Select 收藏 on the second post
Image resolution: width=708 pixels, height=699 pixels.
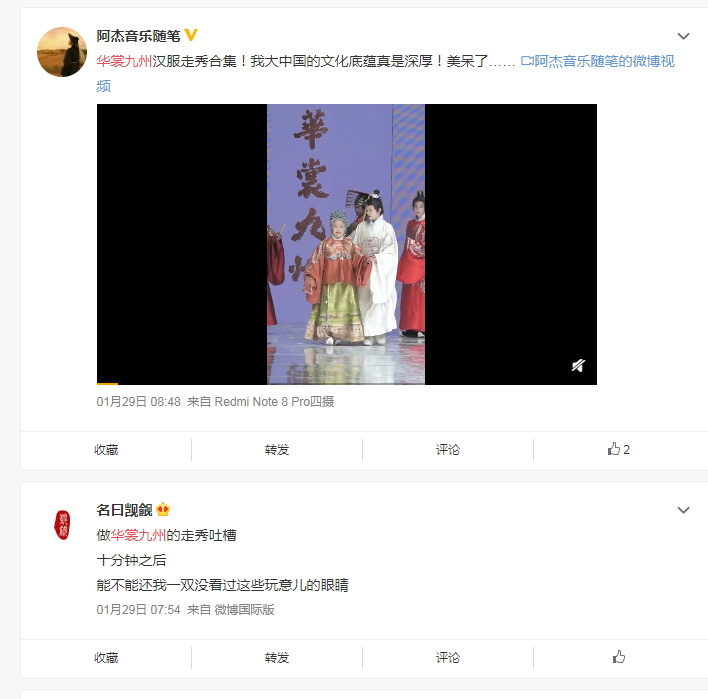point(106,657)
